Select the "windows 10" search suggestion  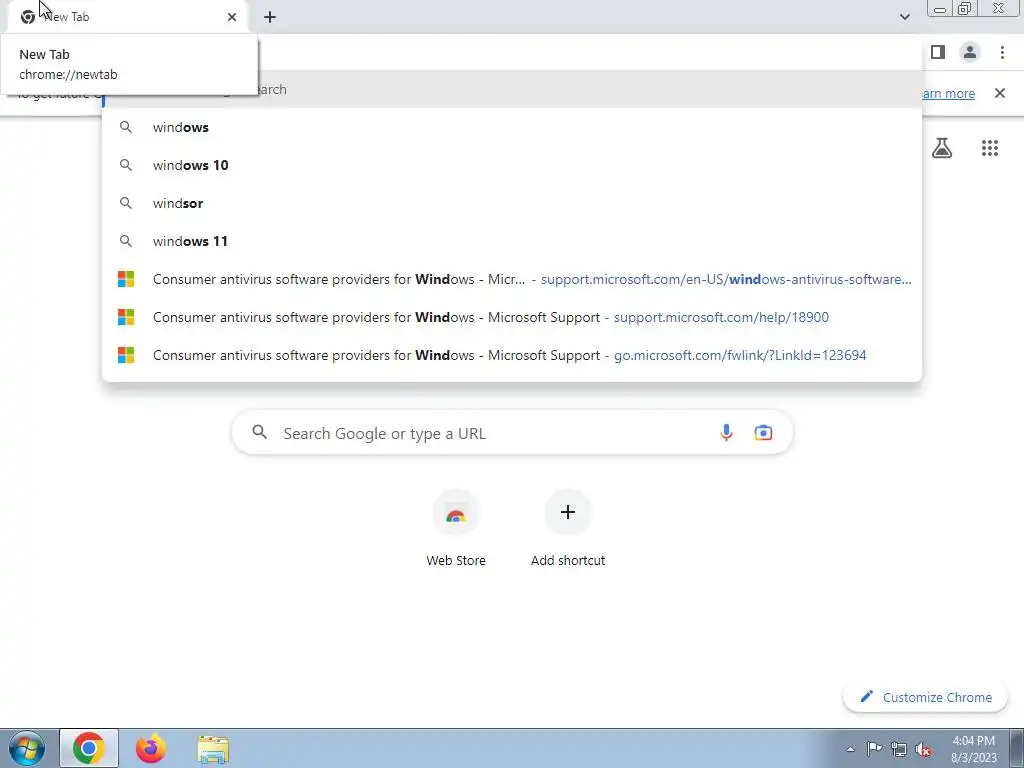coord(512,165)
